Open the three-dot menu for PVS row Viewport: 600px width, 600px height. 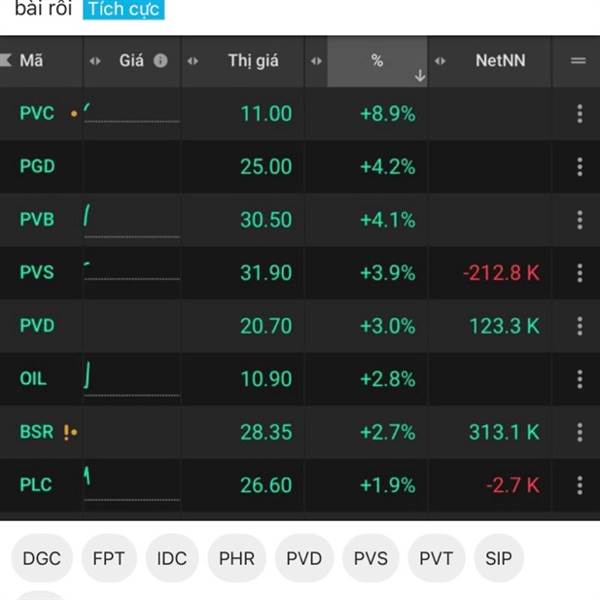[579, 273]
